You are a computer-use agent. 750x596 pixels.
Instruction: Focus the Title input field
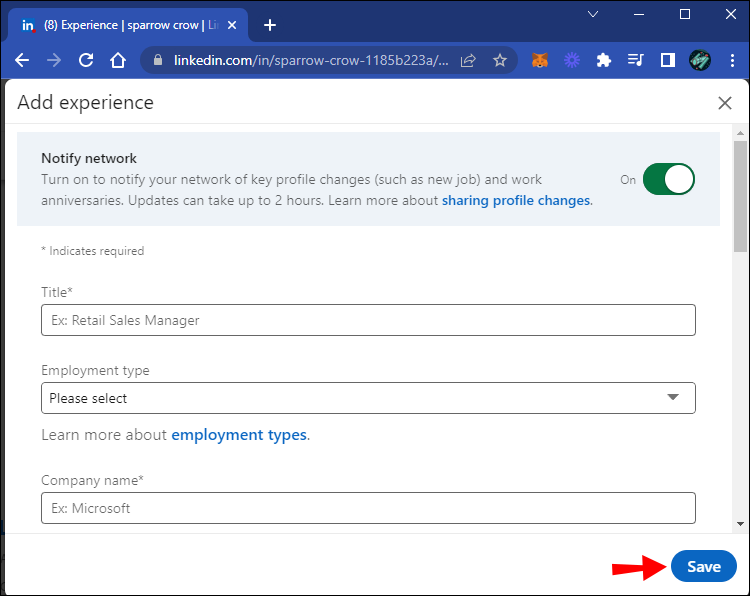pos(368,320)
